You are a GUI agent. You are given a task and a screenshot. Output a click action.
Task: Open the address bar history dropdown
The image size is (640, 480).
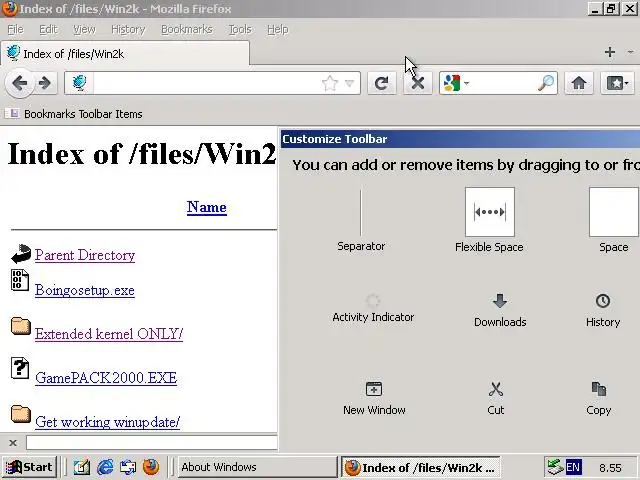349,83
